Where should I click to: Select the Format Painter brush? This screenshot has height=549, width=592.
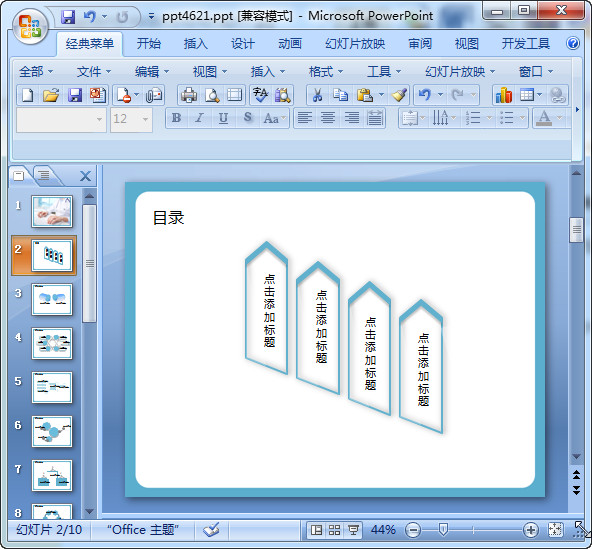tap(399, 95)
